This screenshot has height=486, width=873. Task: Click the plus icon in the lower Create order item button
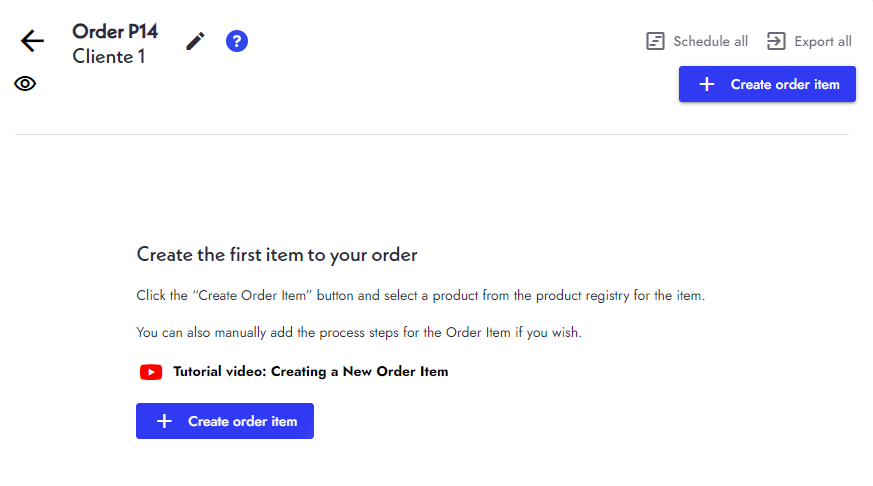(164, 421)
